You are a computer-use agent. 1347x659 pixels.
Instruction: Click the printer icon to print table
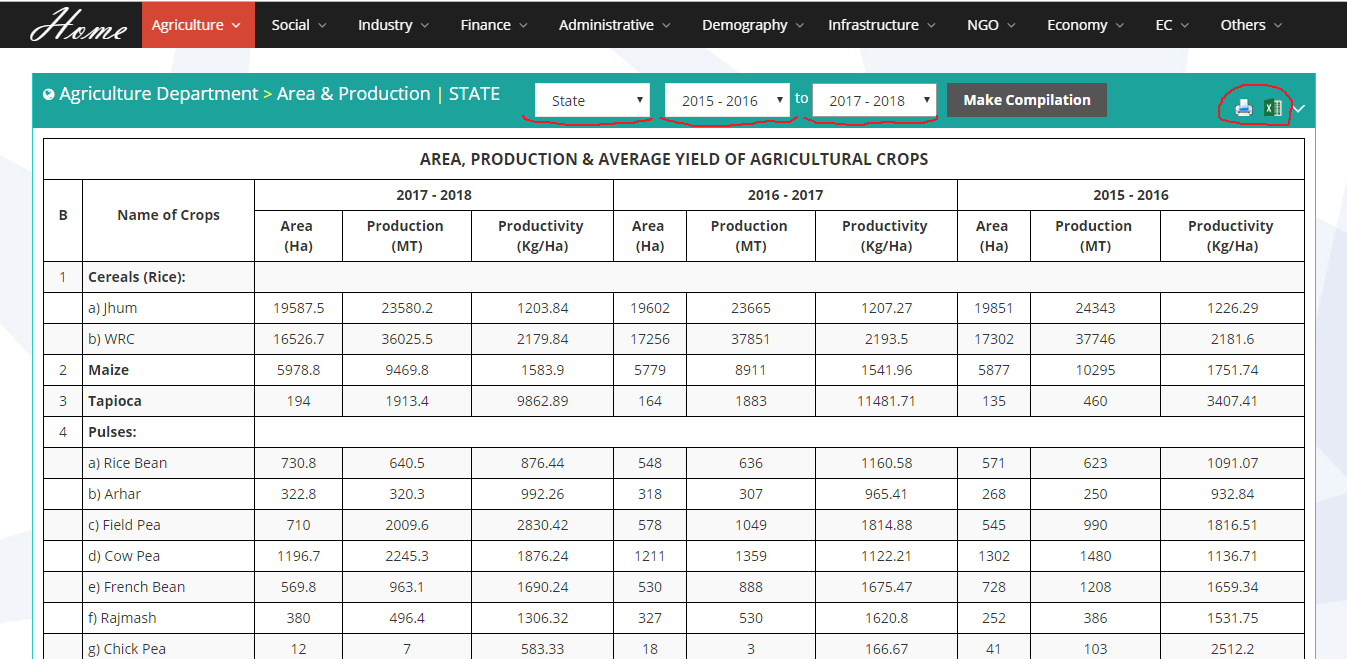click(x=1243, y=108)
